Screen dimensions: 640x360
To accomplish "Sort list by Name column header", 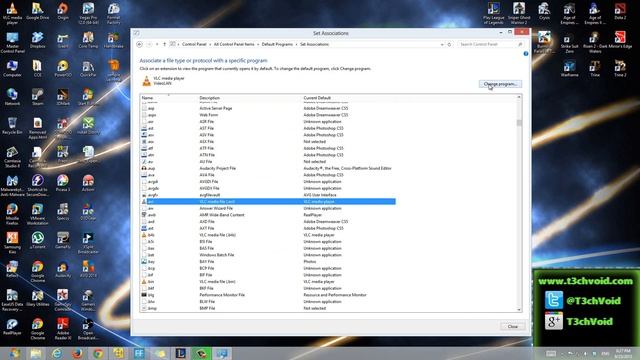I will tap(147, 98).
